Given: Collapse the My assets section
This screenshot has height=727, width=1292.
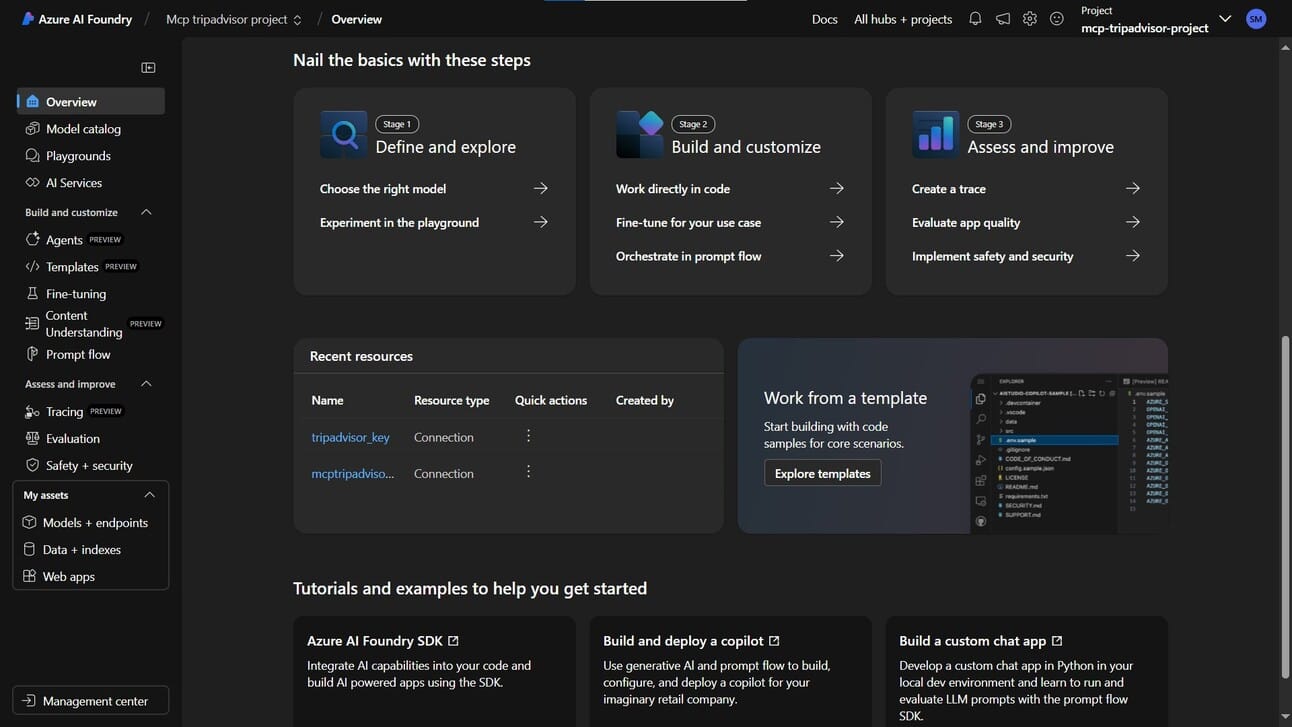Looking at the screenshot, I should click(149, 495).
